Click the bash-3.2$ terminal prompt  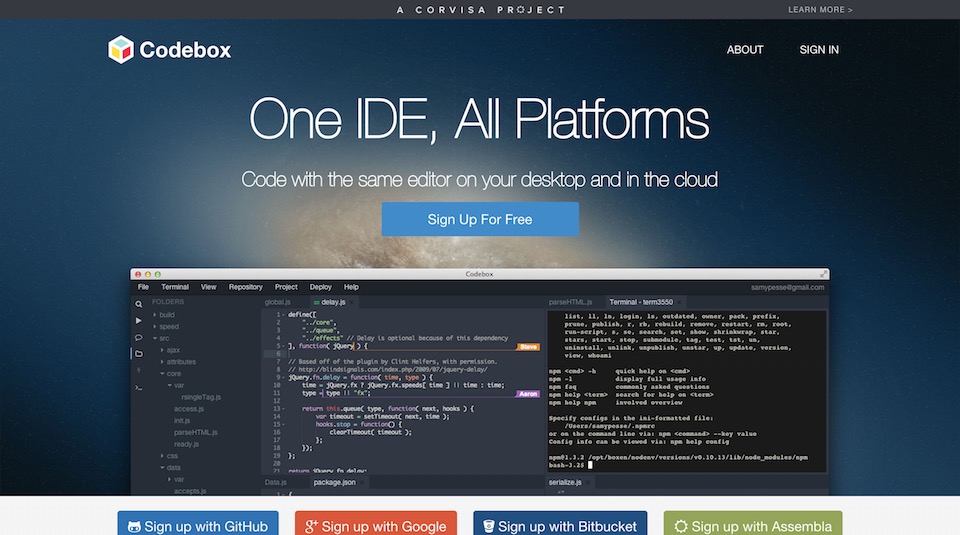(x=566, y=465)
